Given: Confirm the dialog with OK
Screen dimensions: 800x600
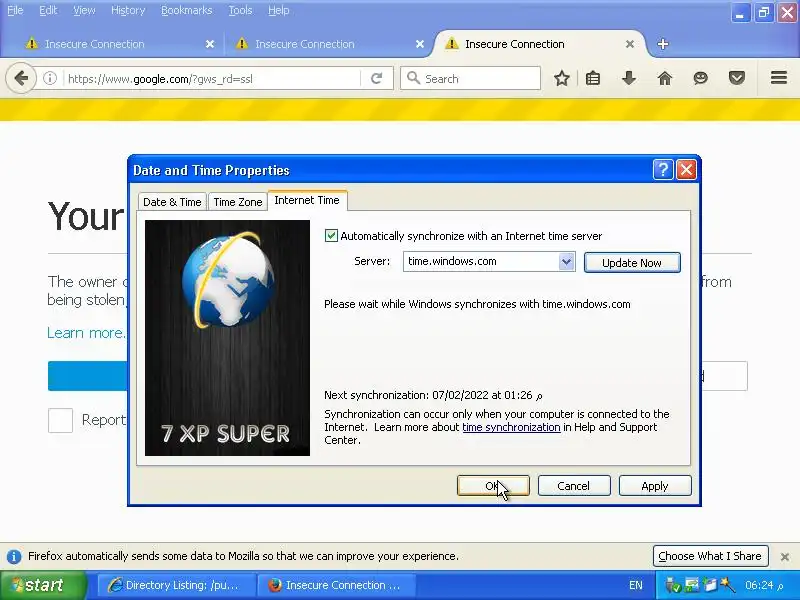Looking at the screenshot, I should pos(493,486).
